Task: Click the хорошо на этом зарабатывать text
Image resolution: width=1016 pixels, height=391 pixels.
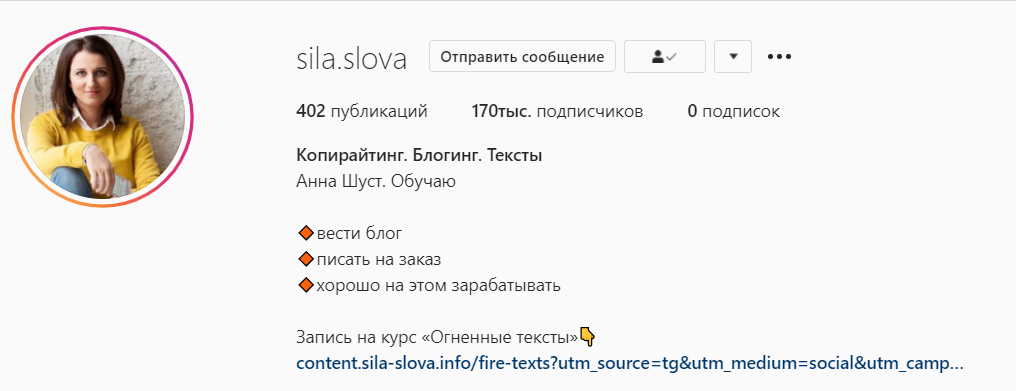Action: click(x=438, y=286)
